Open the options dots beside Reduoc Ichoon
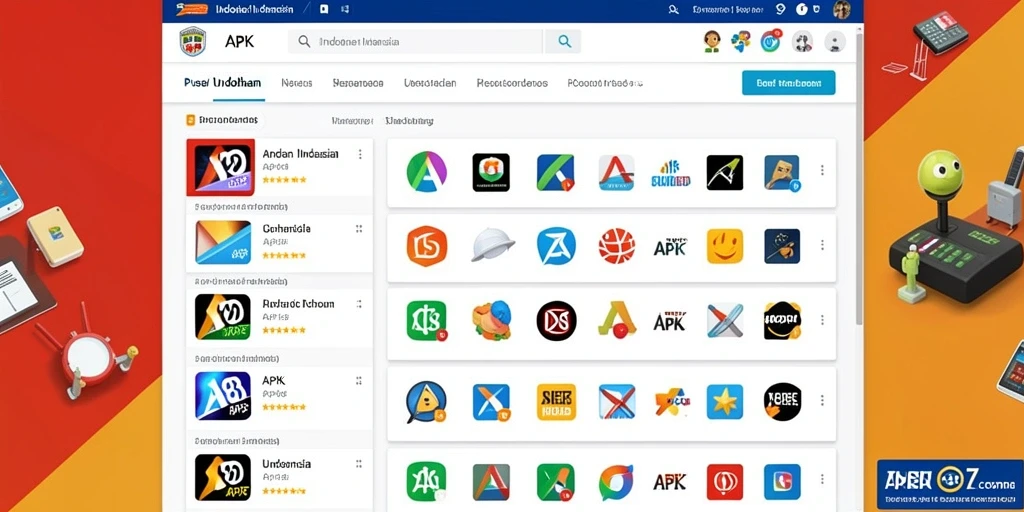The height and width of the screenshot is (512, 1024). 359,304
